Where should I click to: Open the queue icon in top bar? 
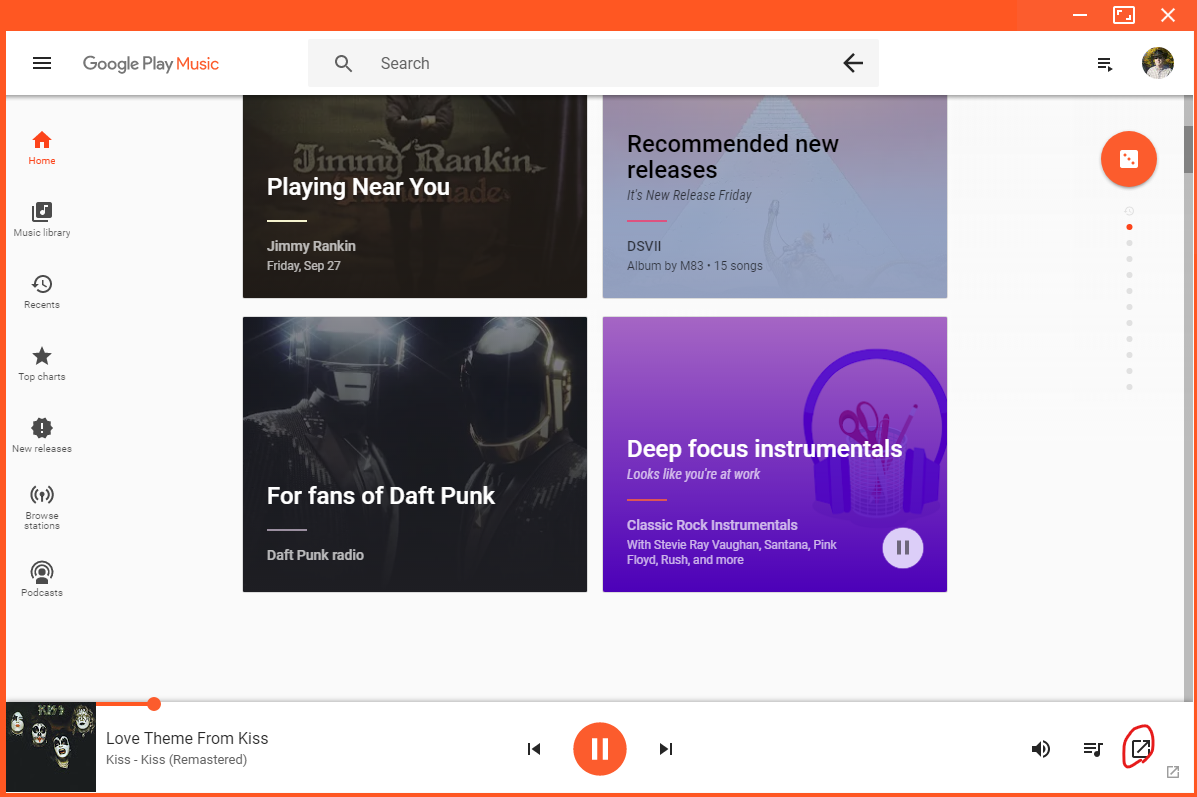click(x=1105, y=64)
